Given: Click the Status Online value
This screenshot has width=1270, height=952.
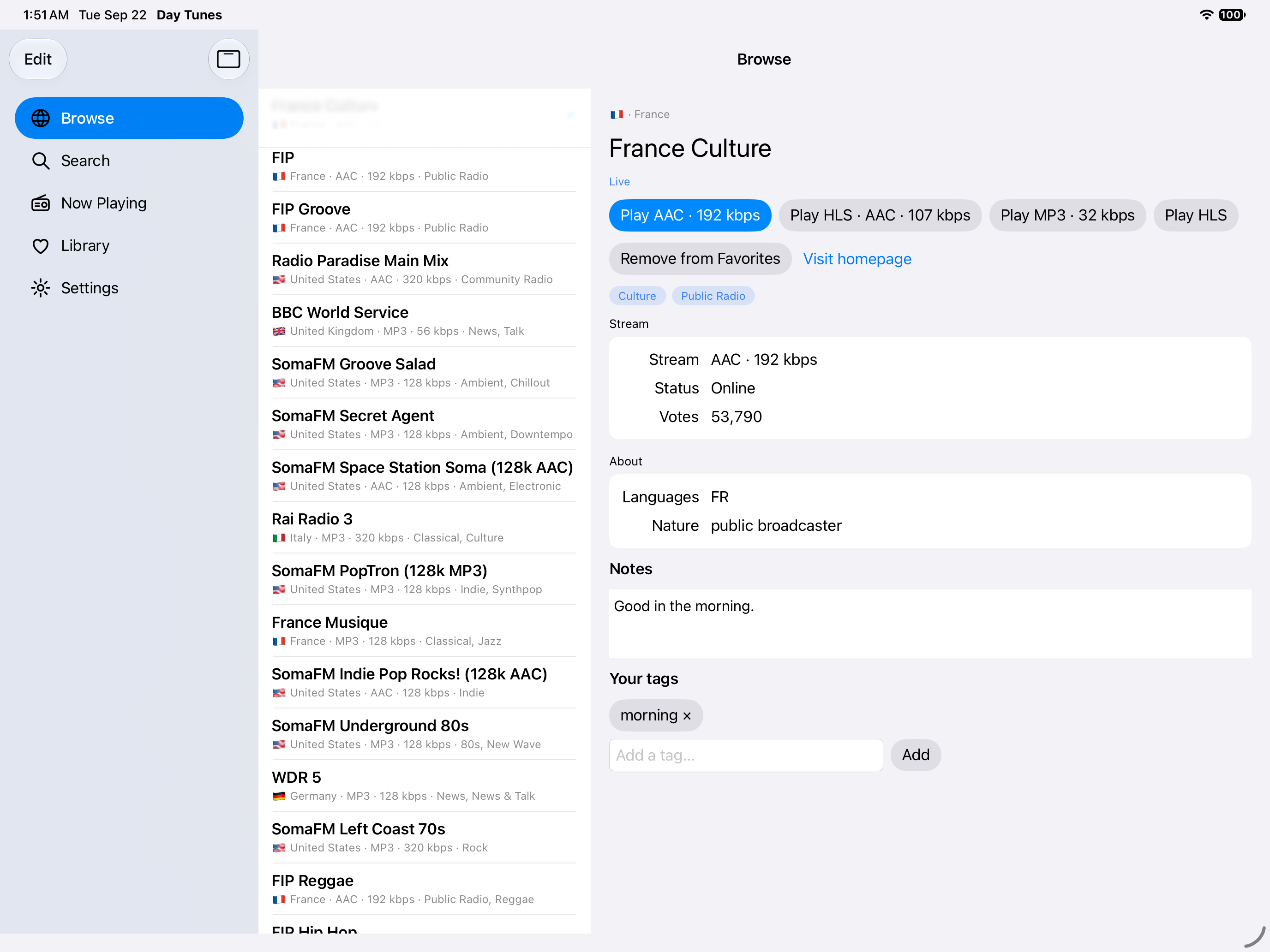Looking at the screenshot, I should click(x=733, y=388).
